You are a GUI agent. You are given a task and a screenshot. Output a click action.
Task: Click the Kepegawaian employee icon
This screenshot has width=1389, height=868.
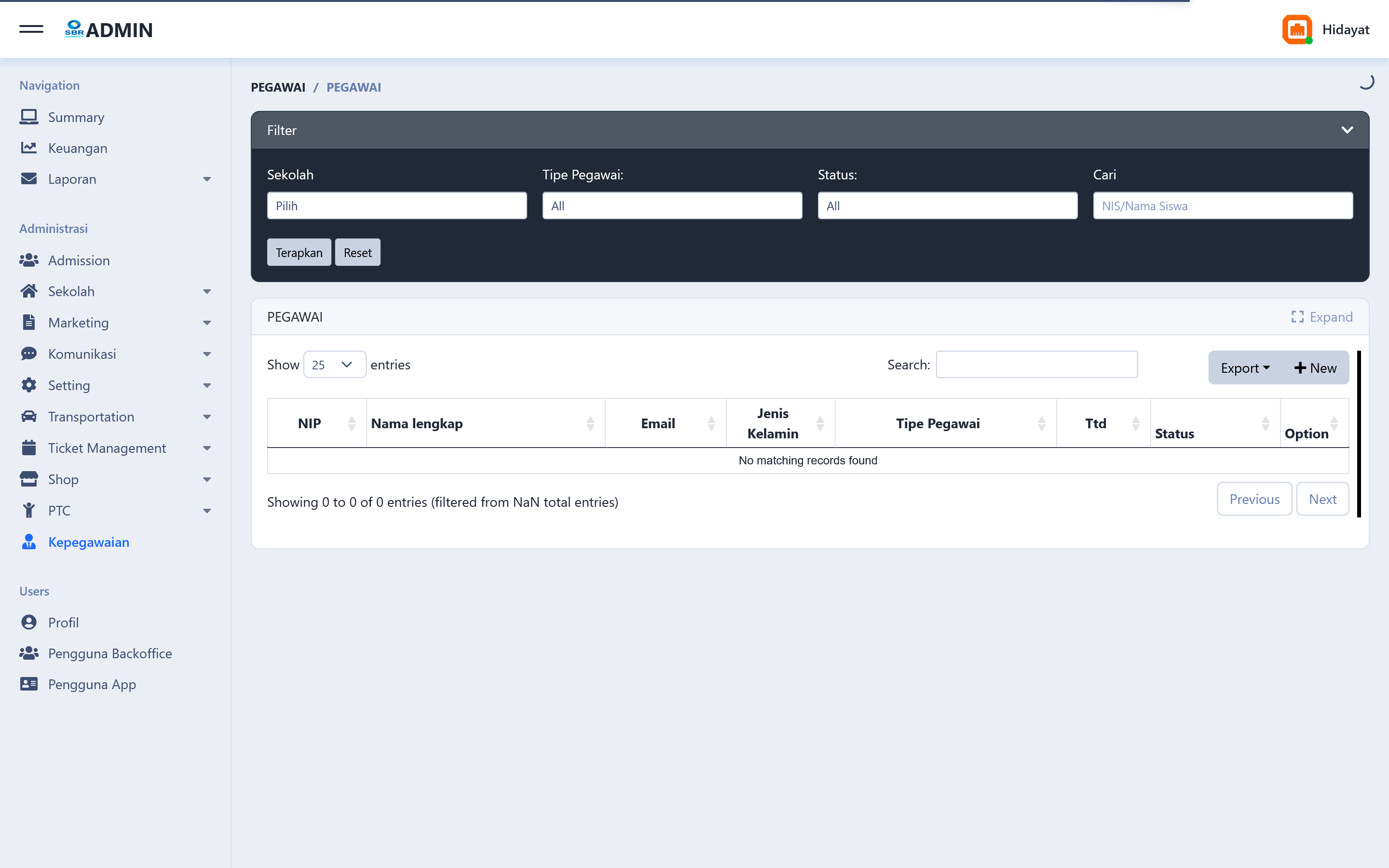[x=29, y=542]
